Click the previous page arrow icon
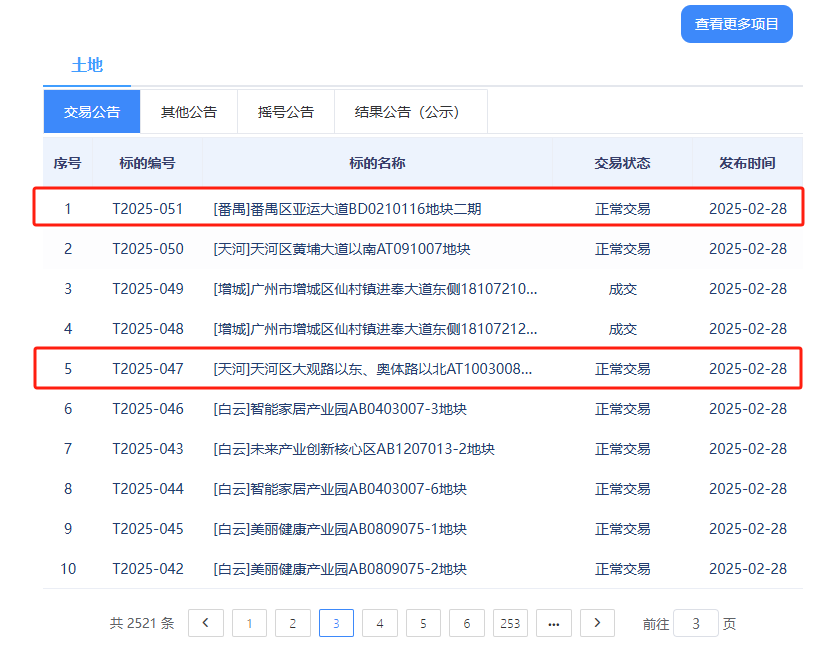The width and height of the screenshot is (822, 655). (x=206, y=622)
